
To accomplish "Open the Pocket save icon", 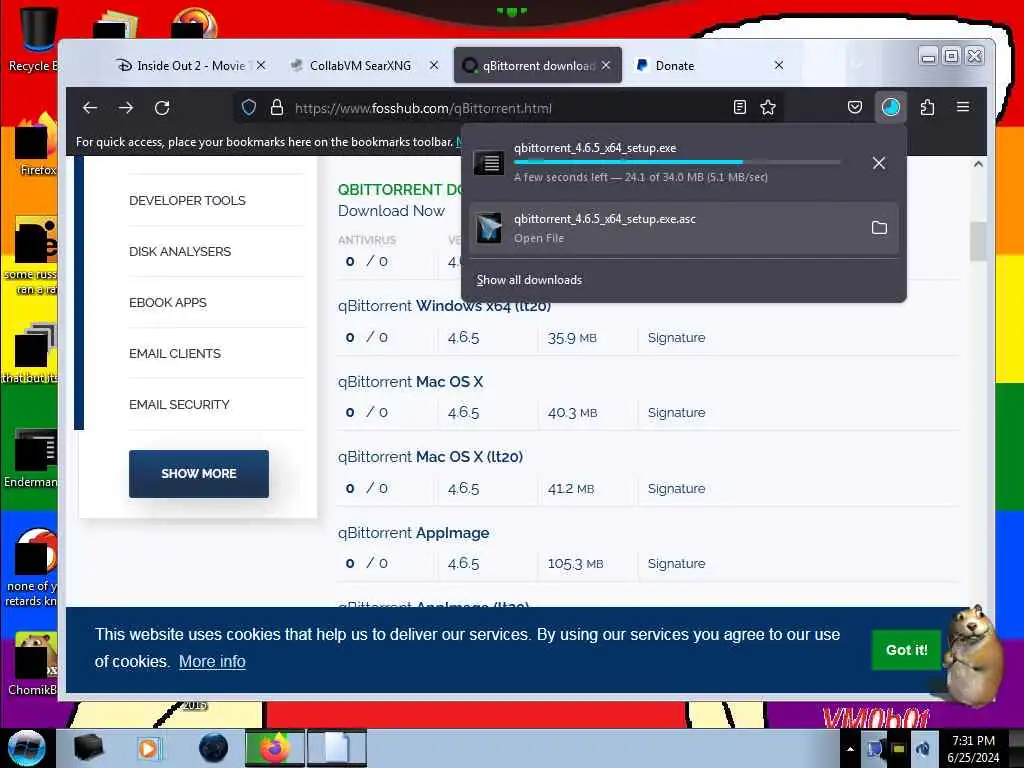I will coord(854,107).
